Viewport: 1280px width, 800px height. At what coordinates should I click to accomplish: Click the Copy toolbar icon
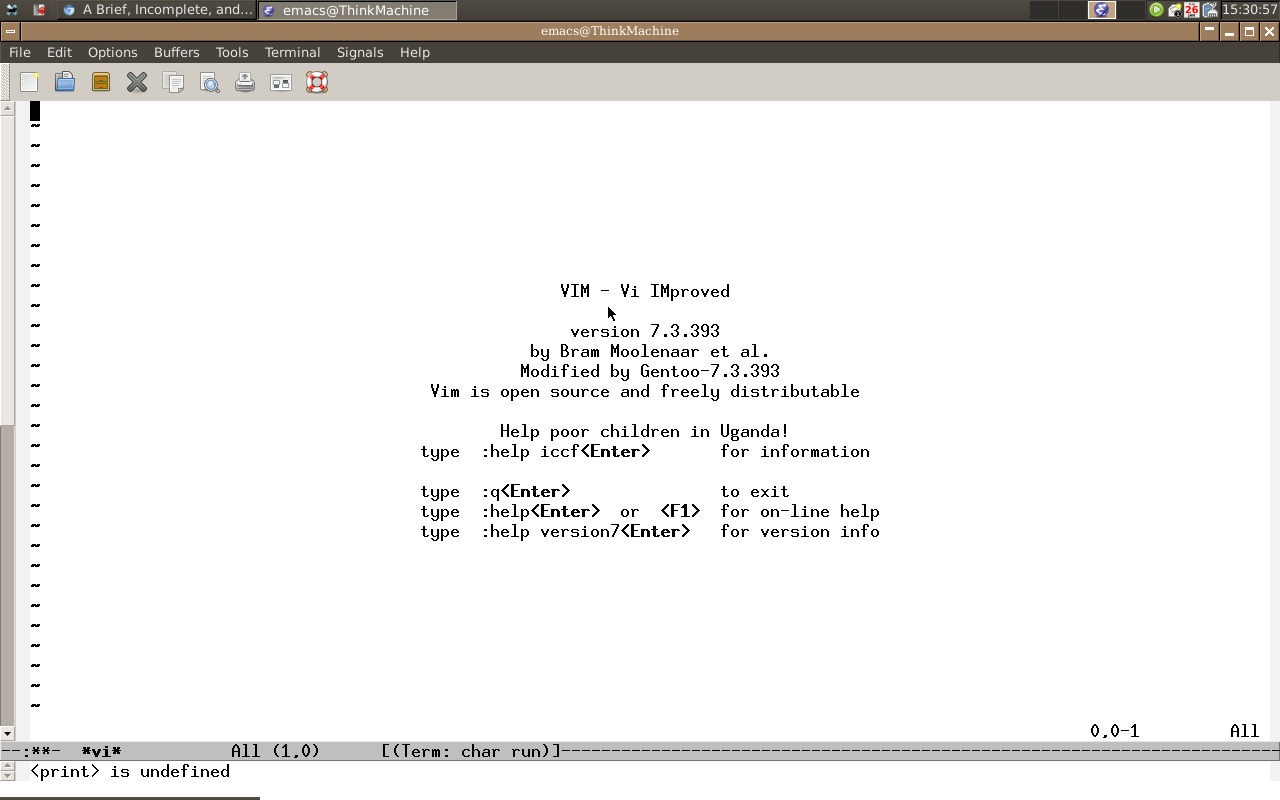173,82
